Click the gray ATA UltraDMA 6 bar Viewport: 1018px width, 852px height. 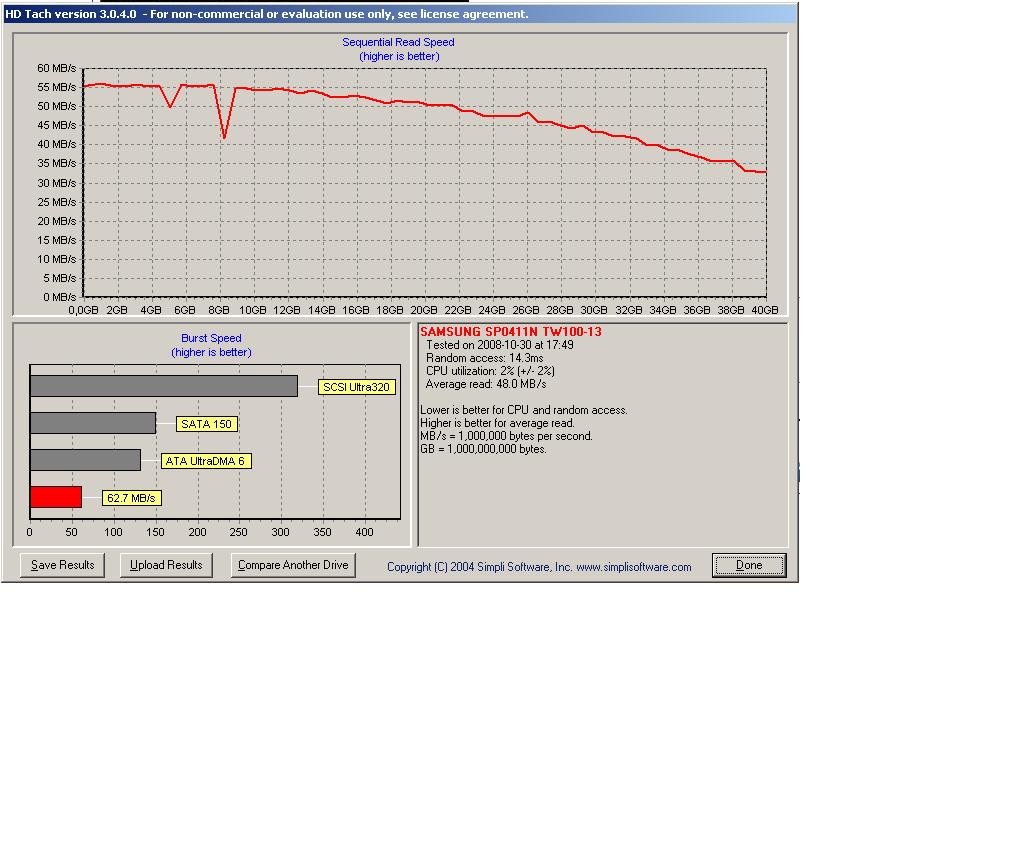point(85,460)
